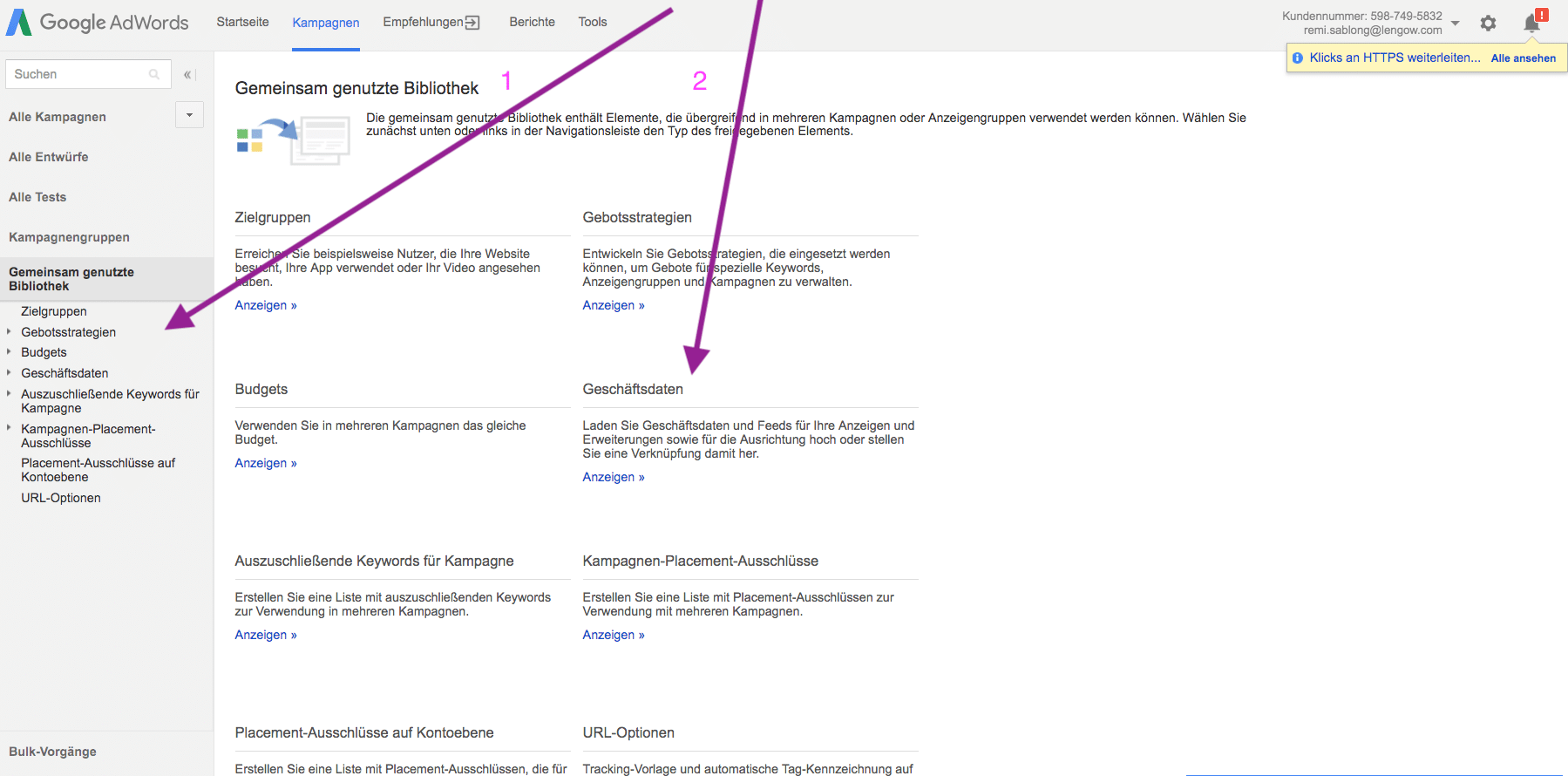Open the Empfehlungen tab
Screen dimensions: 1568x776
point(431,22)
